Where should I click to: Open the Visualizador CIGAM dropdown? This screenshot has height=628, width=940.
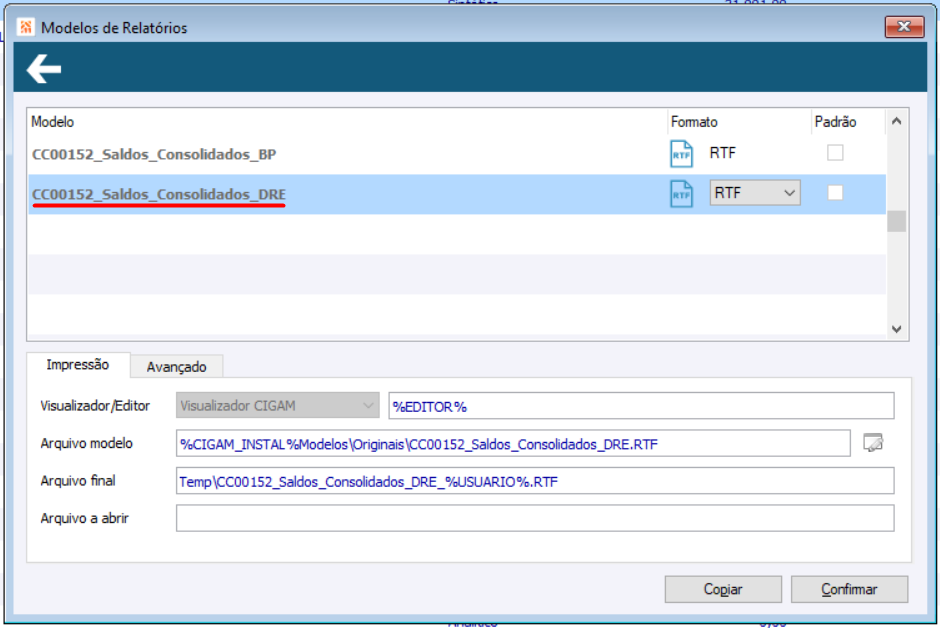pyautogui.click(x=278, y=406)
